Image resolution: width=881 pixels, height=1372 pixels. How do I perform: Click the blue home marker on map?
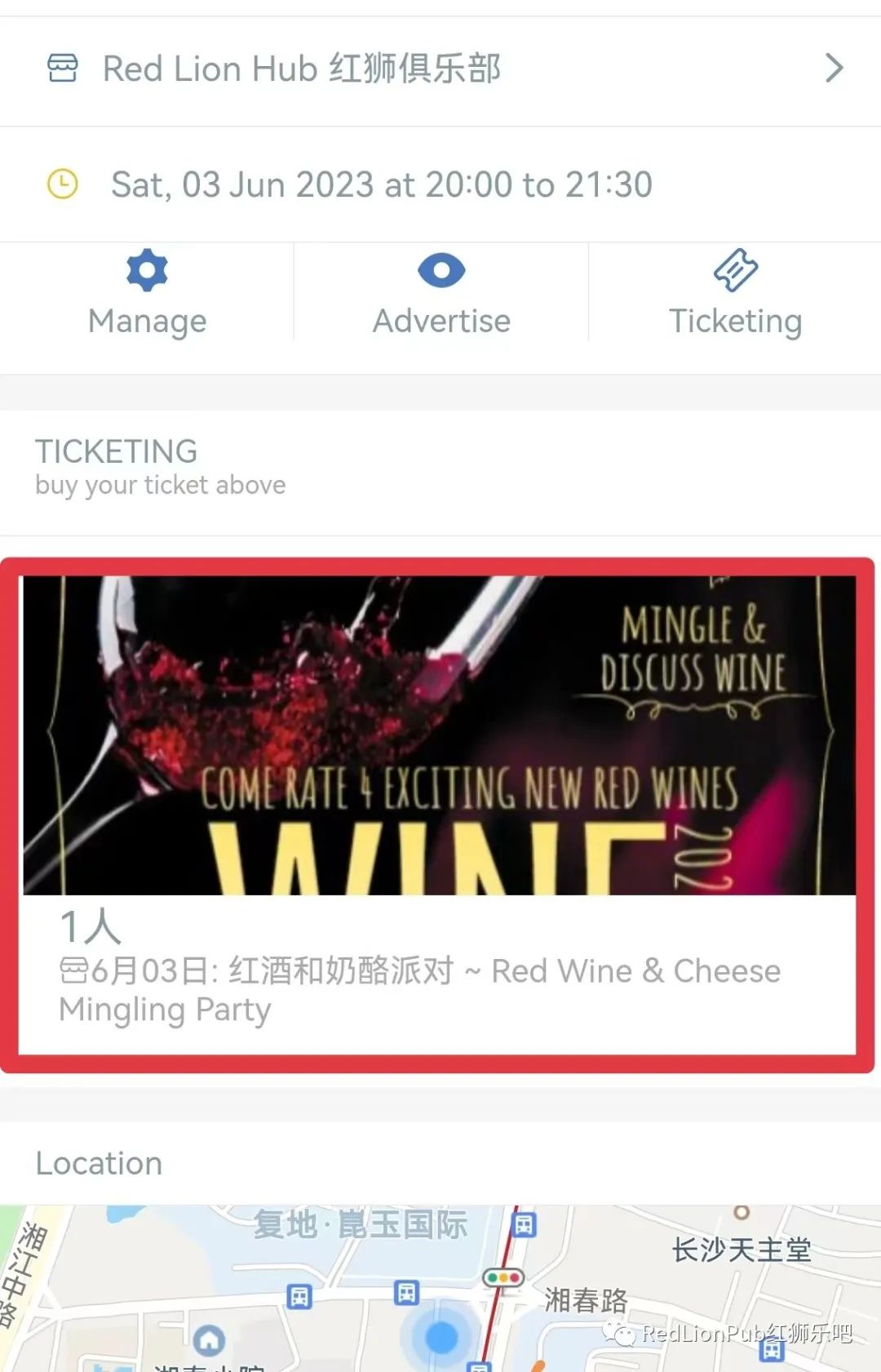tap(210, 1339)
